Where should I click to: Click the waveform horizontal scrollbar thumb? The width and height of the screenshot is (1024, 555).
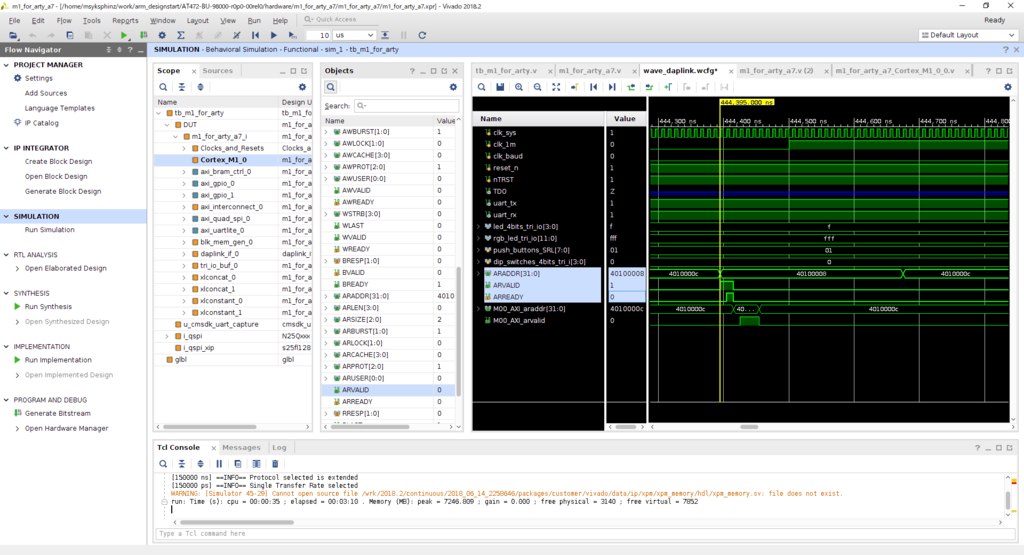coord(749,427)
